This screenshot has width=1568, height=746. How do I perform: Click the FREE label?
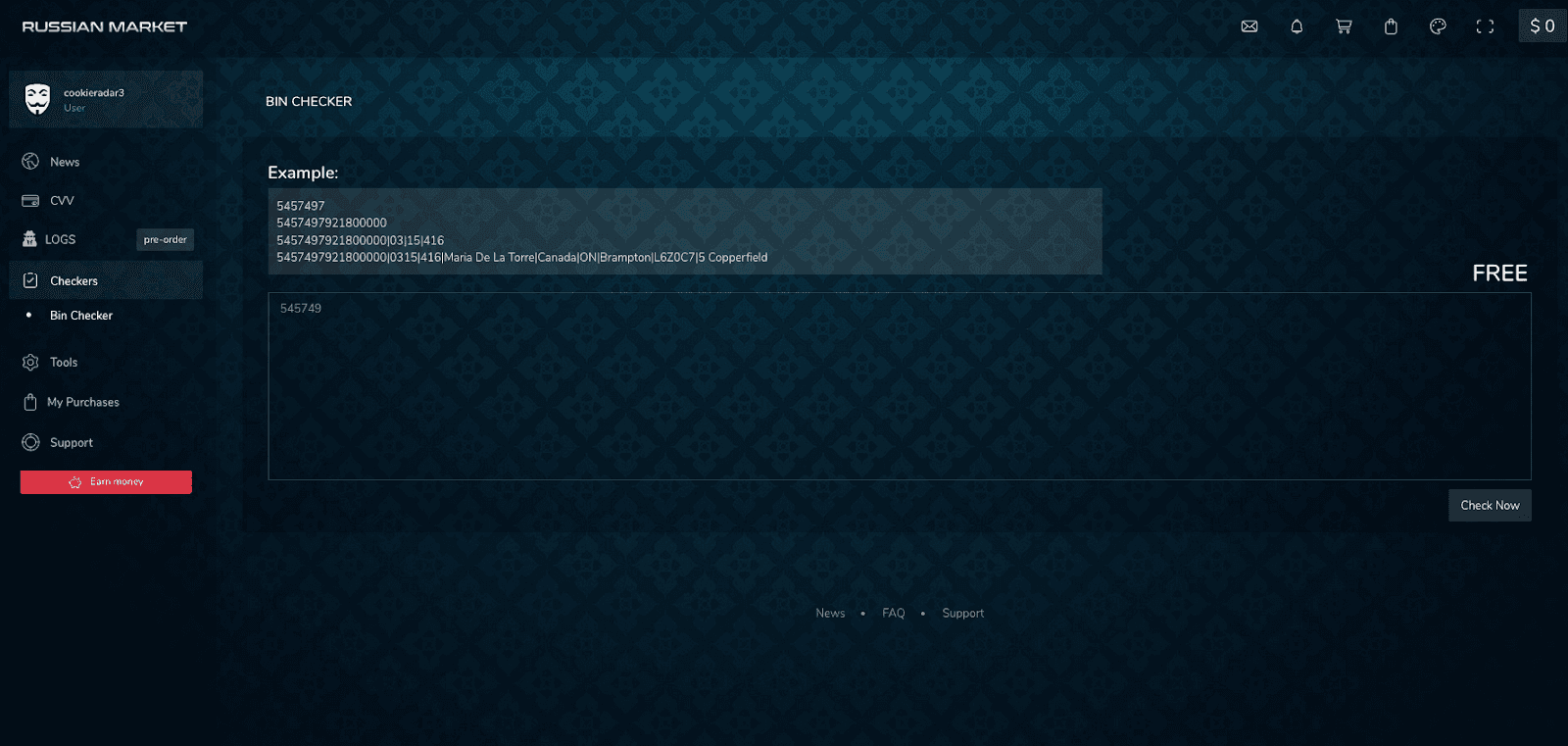pos(1499,274)
